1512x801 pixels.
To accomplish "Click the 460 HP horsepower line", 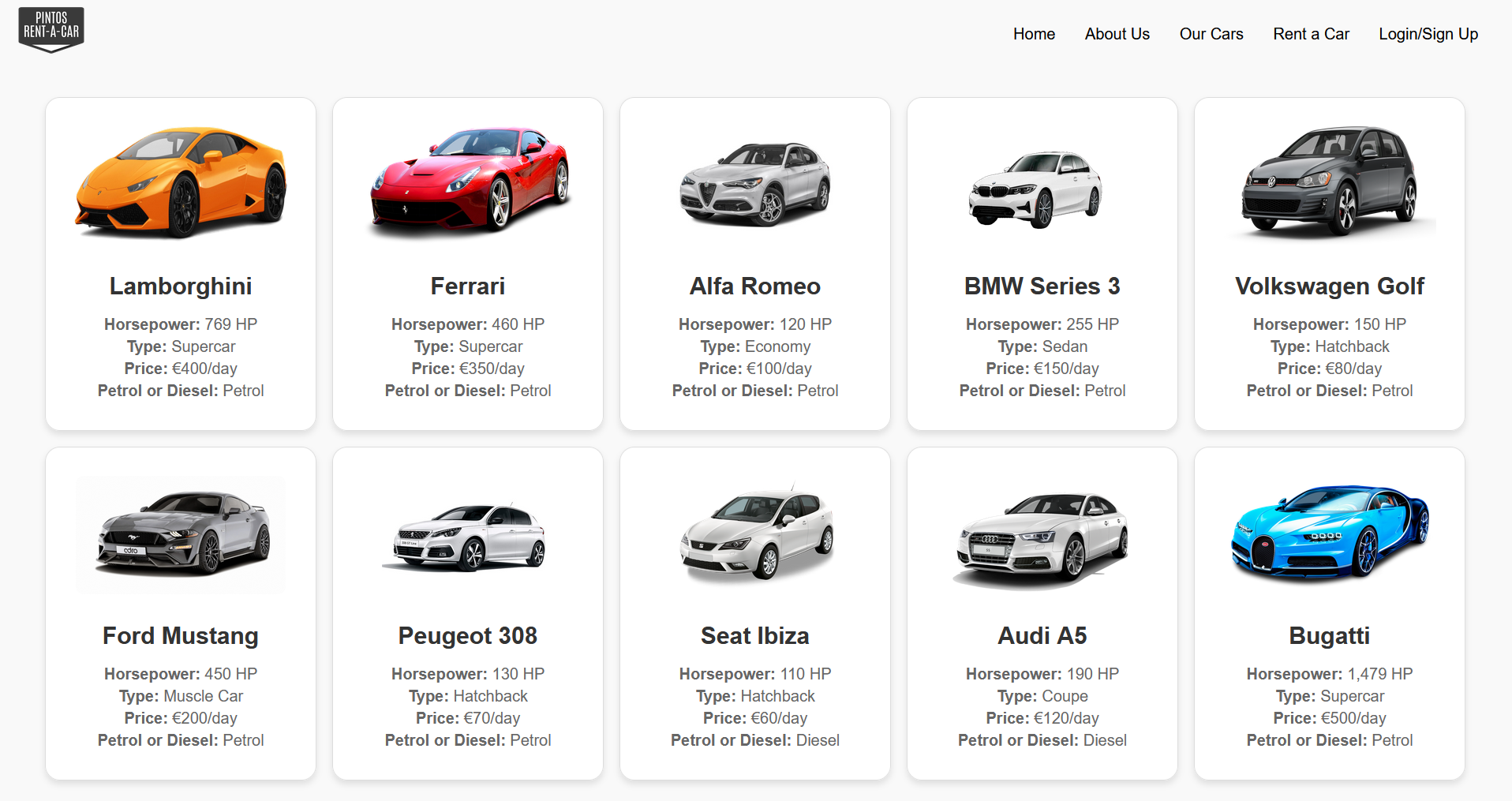I will [x=468, y=324].
